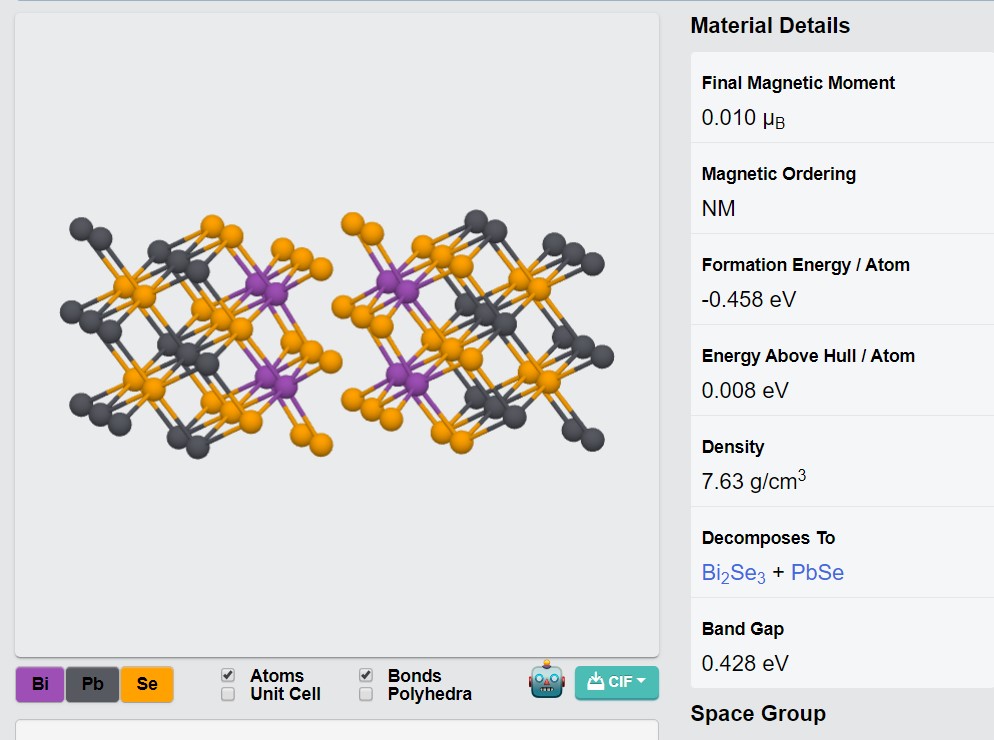Click the Material Details heading

coord(770,25)
